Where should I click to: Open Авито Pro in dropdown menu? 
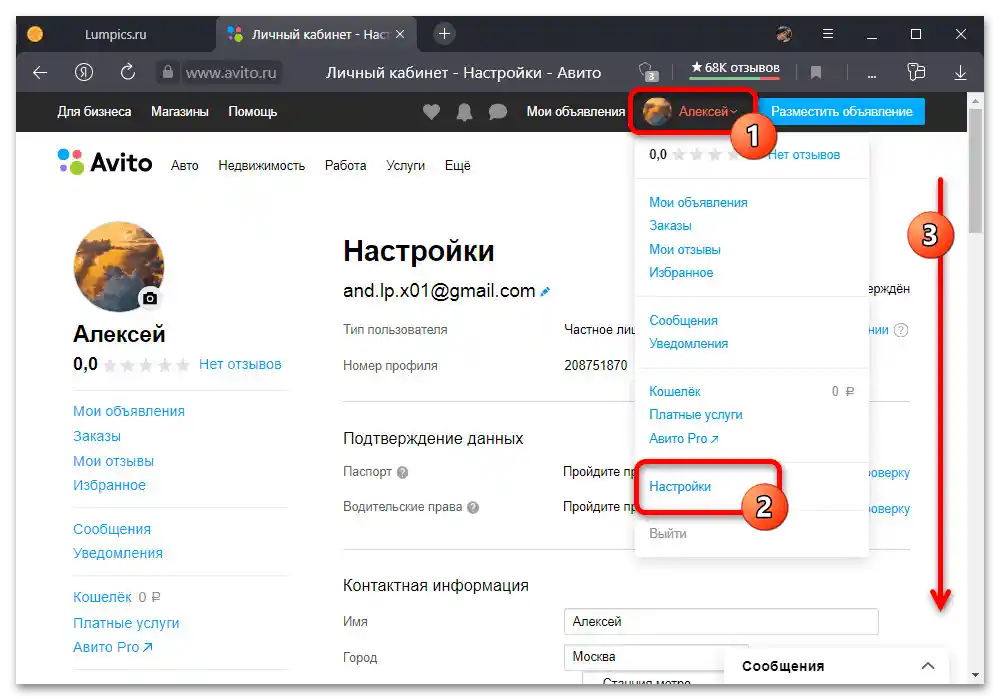683,439
